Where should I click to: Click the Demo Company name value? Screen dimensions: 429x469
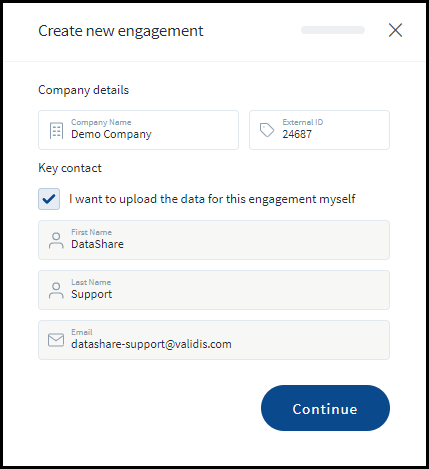pyautogui.click(x=111, y=134)
